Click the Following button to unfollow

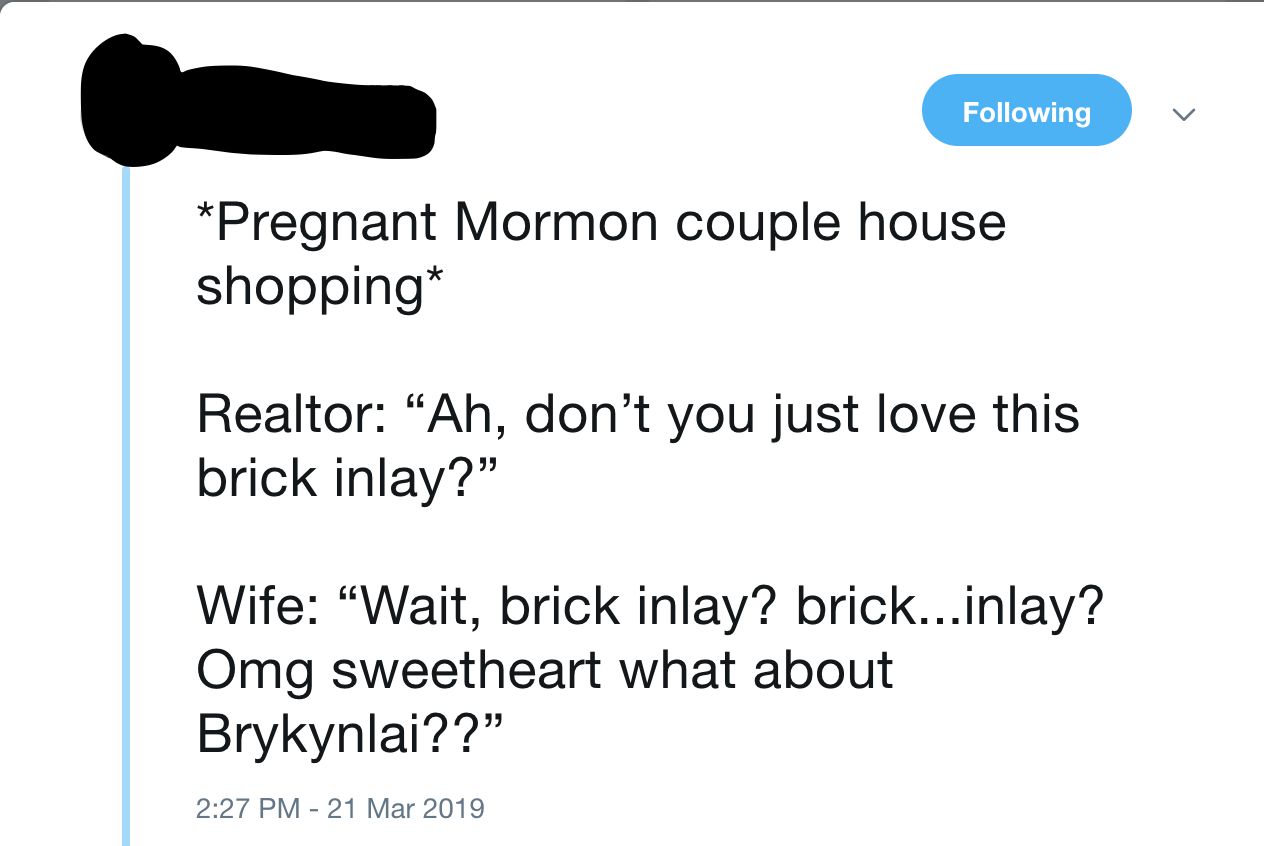point(1026,110)
